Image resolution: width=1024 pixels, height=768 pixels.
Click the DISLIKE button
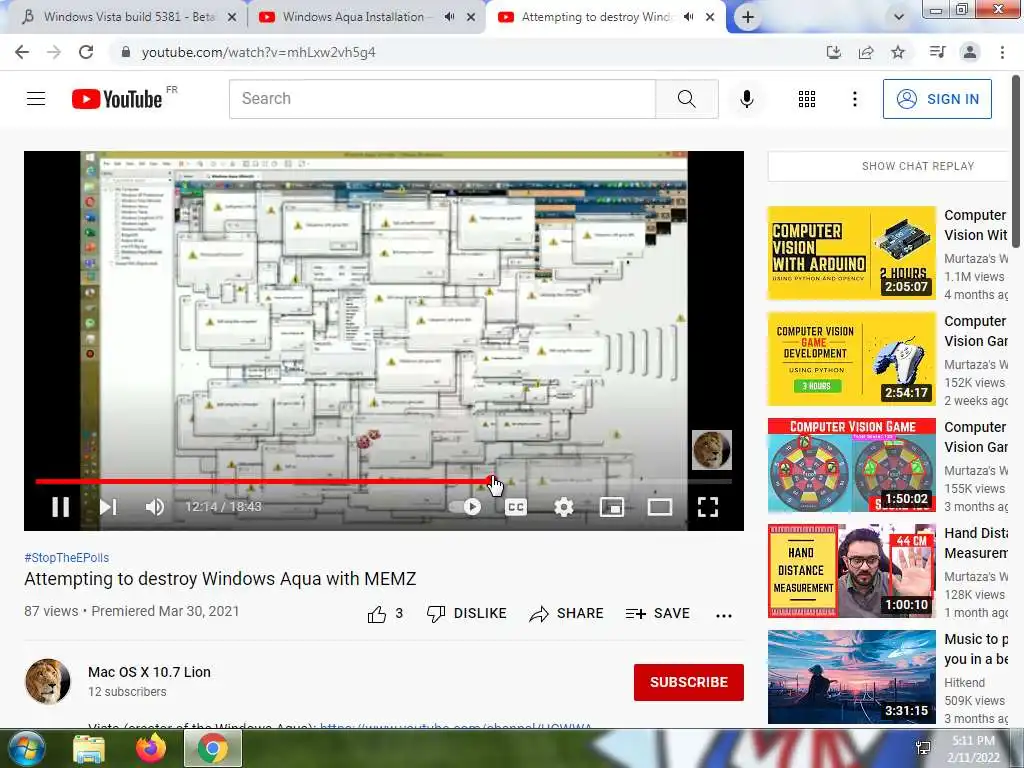tap(466, 614)
